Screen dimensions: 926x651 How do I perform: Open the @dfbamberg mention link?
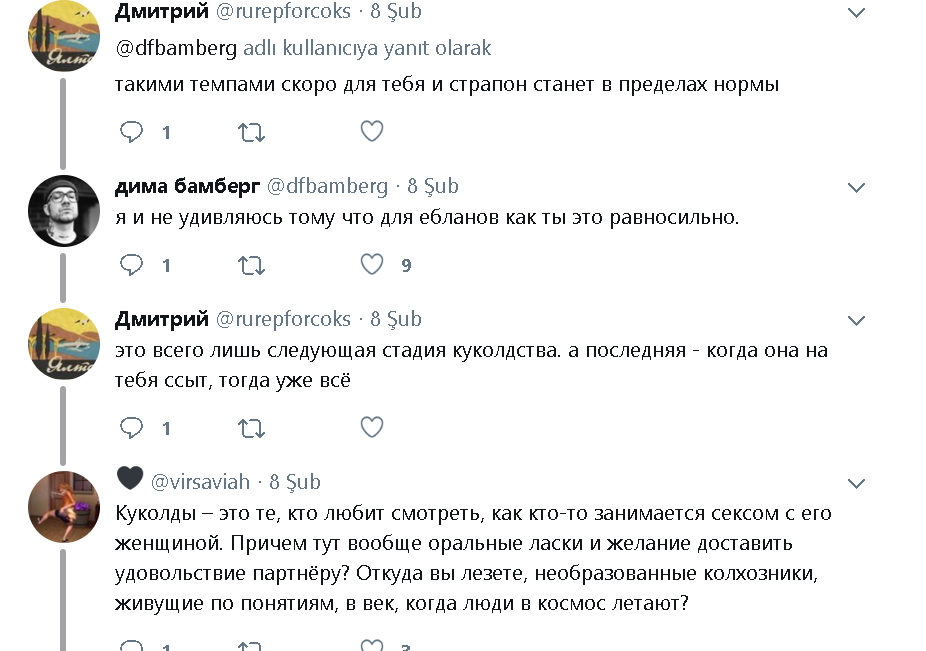click(x=176, y=48)
